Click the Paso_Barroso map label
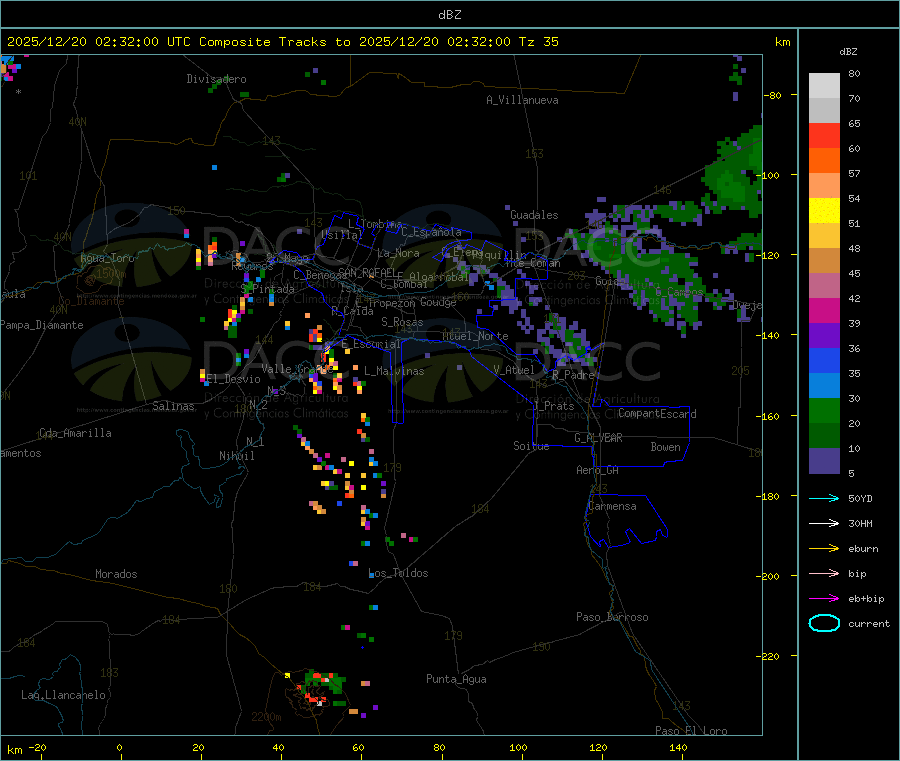The width and height of the screenshot is (900, 761). (612, 617)
